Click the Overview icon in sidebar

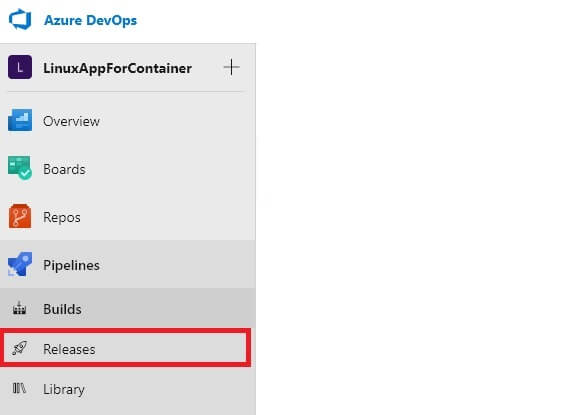20,120
